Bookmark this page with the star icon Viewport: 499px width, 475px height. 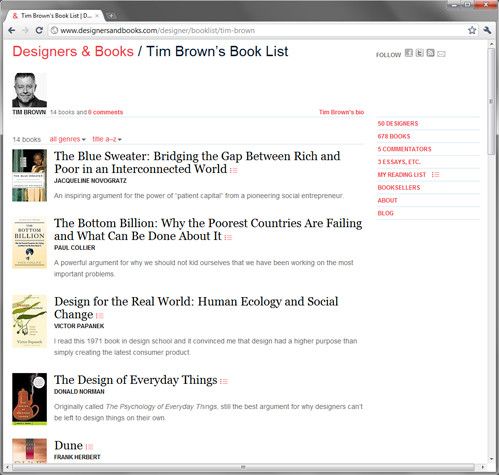tap(472, 30)
